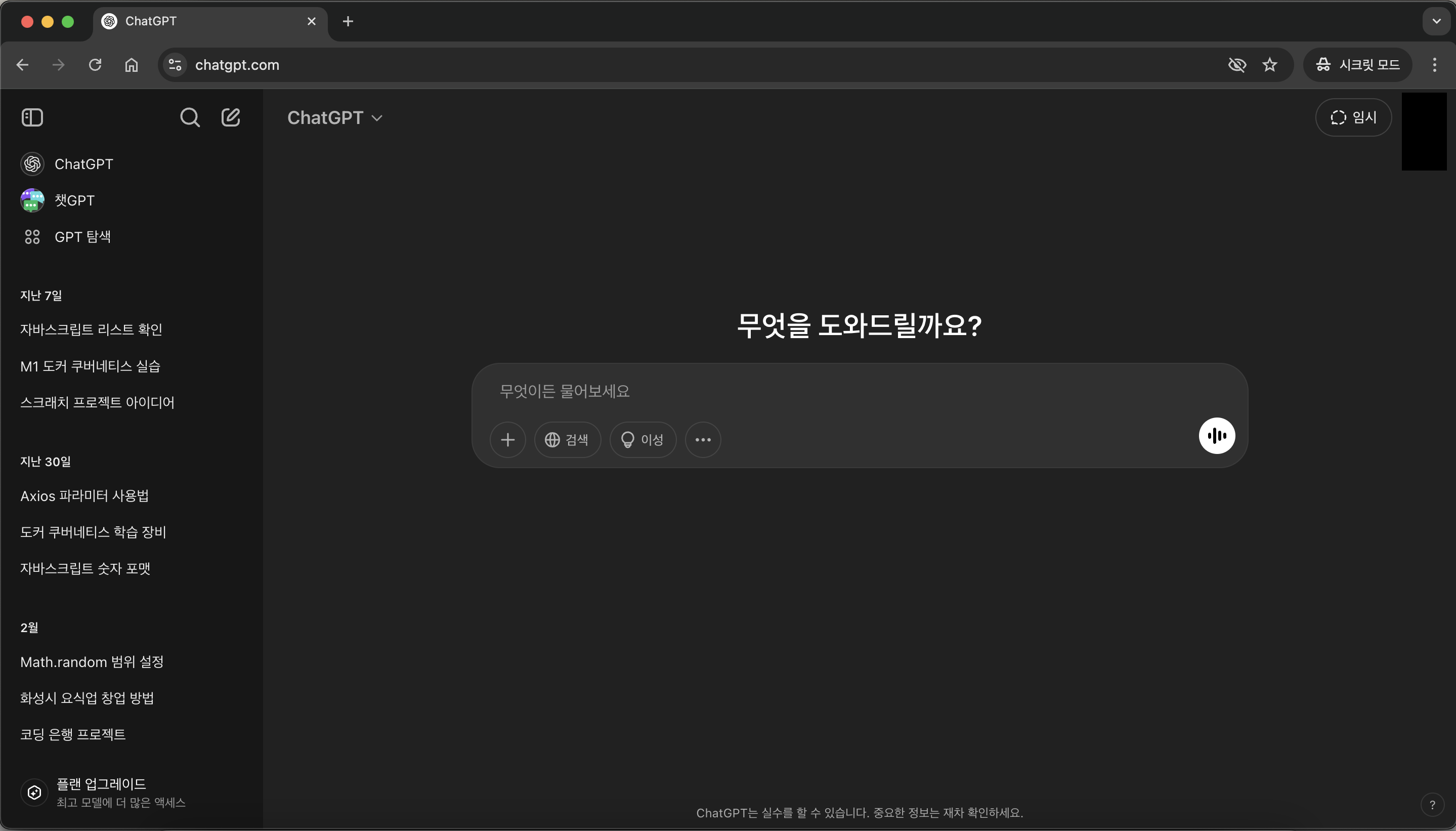The image size is (1456, 831).
Task: Focus the 무엇이든 물어보세요 message input
Action: (844, 392)
